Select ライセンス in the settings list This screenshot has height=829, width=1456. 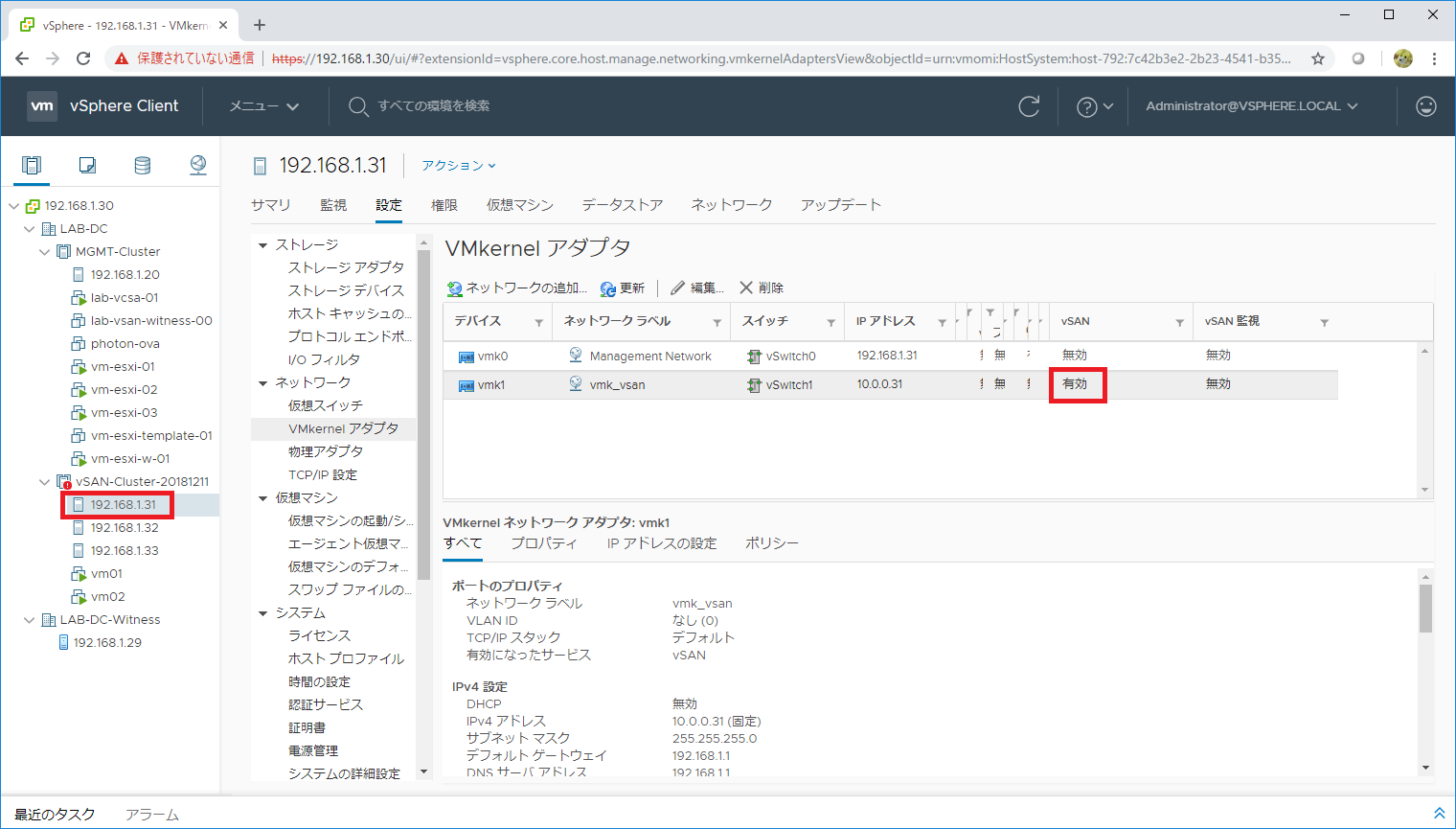coord(320,636)
